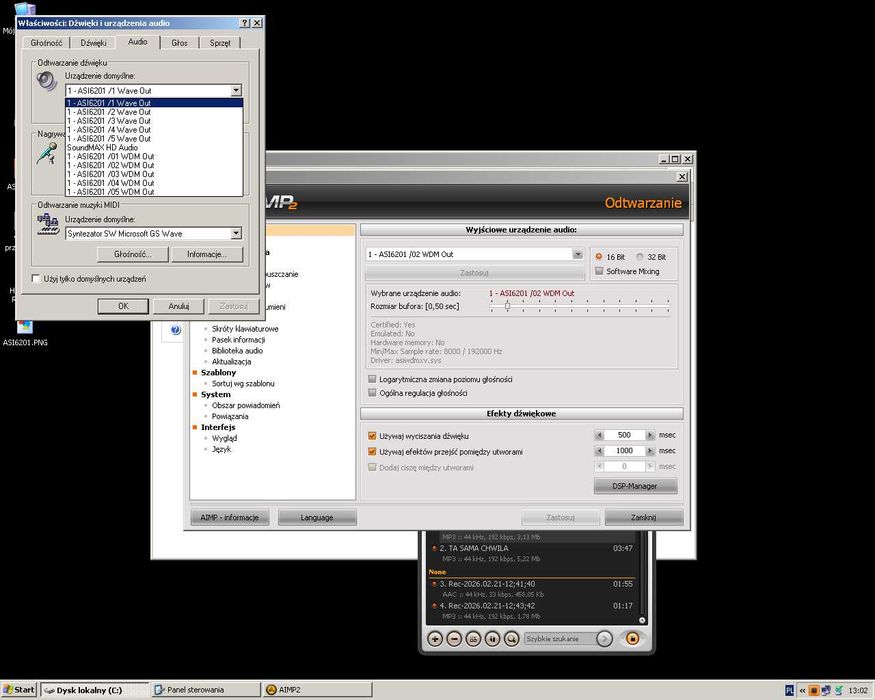
Task: Choose SoundMAX HD Audio from list
Action: click(x=154, y=147)
